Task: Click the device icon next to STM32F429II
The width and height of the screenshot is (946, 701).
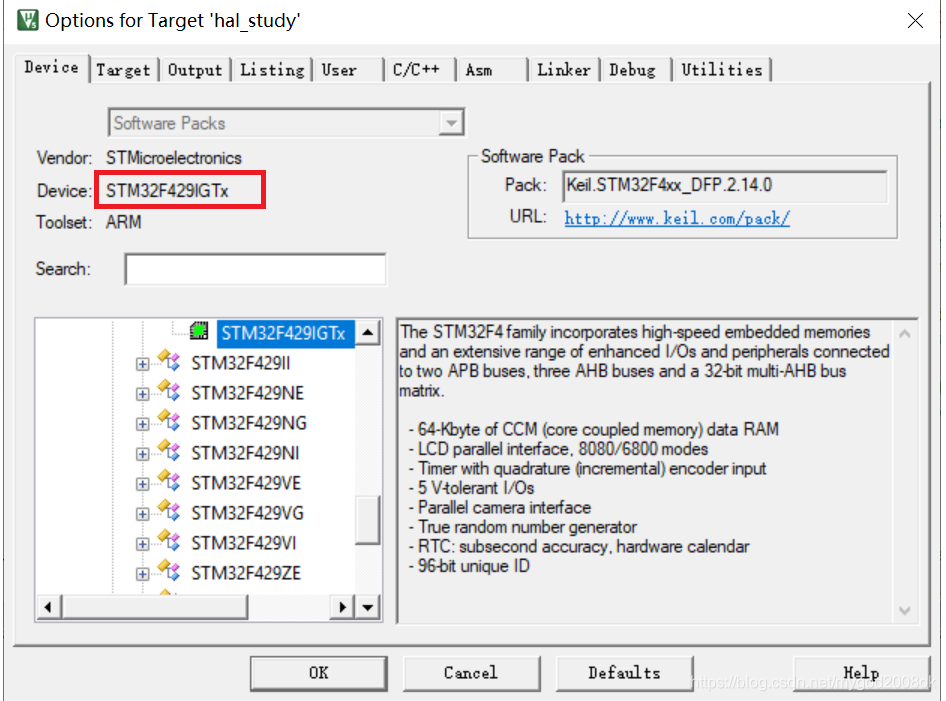Action: (167, 362)
